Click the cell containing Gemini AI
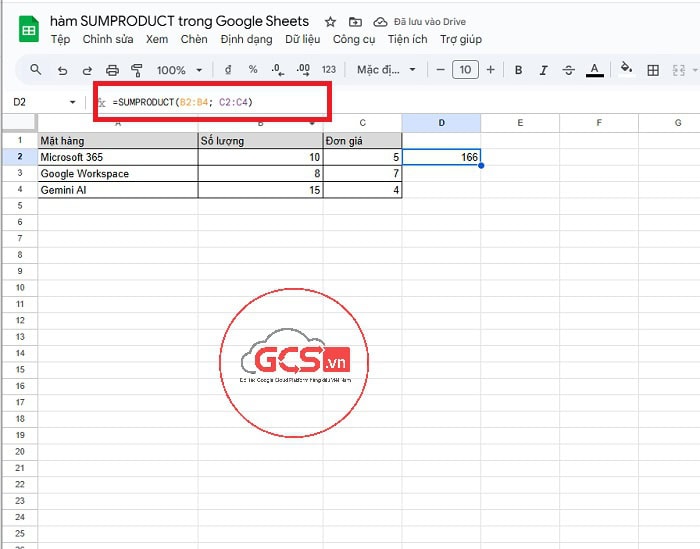This screenshot has height=549, width=700. coord(118,190)
